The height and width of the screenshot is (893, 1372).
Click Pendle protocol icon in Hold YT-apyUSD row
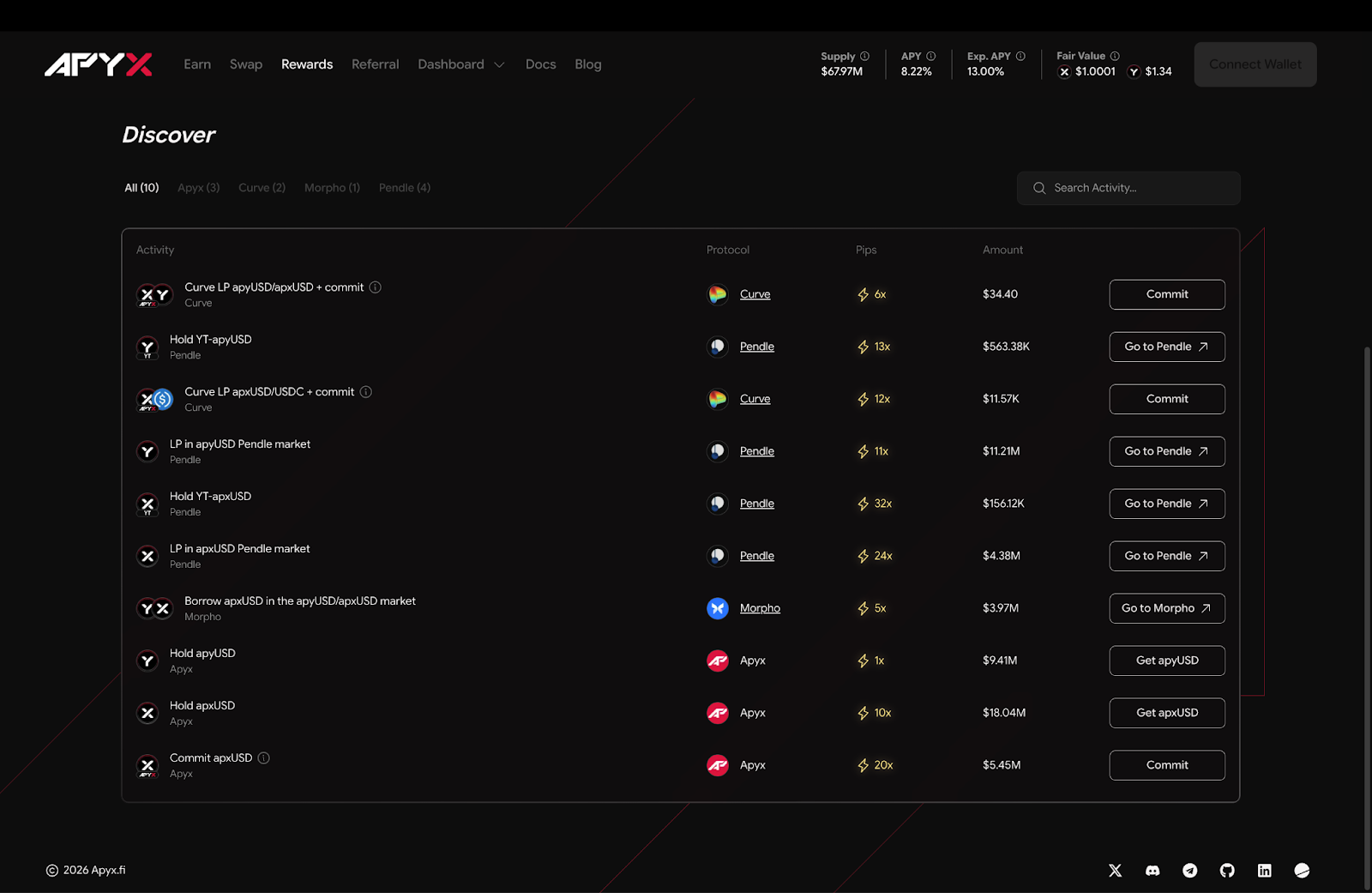click(718, 347)
